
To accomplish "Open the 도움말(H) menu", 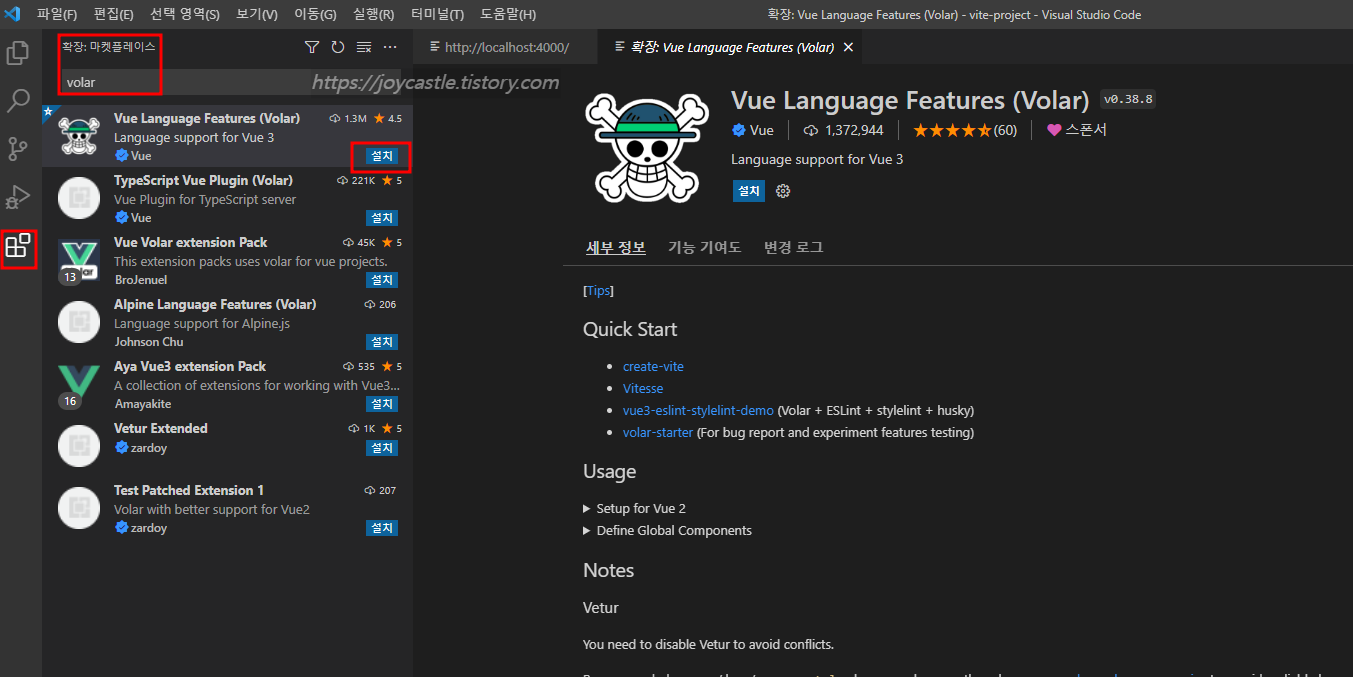I will click(x=508, y=14).
